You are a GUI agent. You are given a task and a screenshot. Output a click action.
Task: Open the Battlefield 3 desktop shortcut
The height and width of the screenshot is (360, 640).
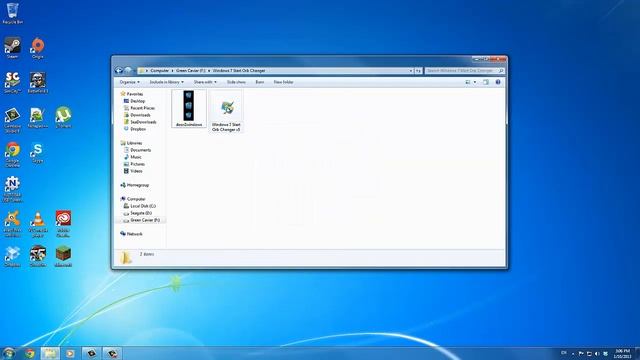pos(38,82)
